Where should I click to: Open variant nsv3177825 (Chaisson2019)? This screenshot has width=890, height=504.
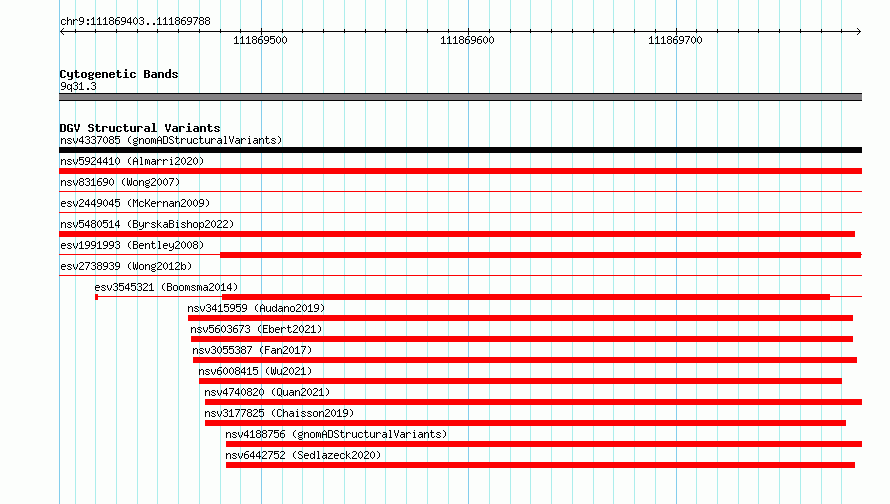pos(279,413)
